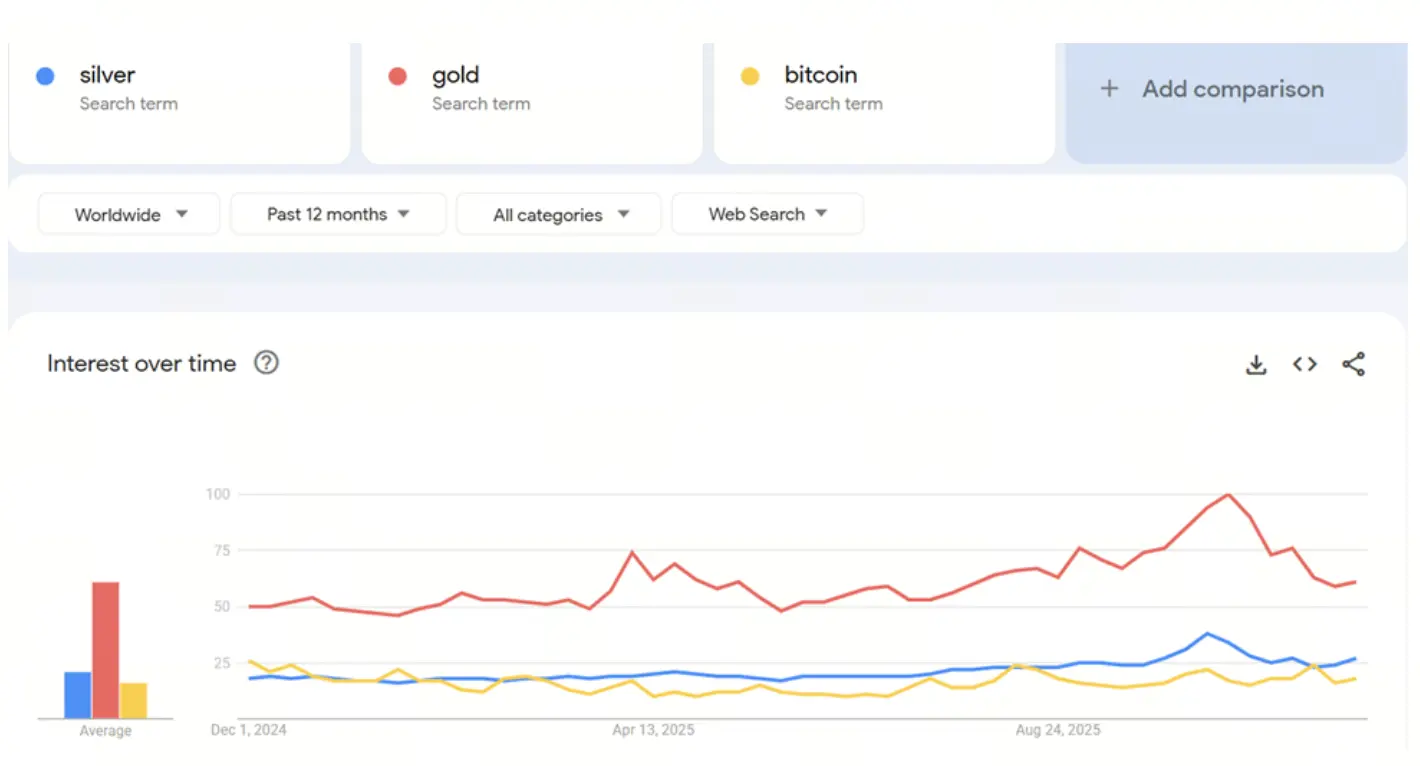Open the All categories dropdown
The width and height of the screenshot is (1420, 766).
pos(558,213)
